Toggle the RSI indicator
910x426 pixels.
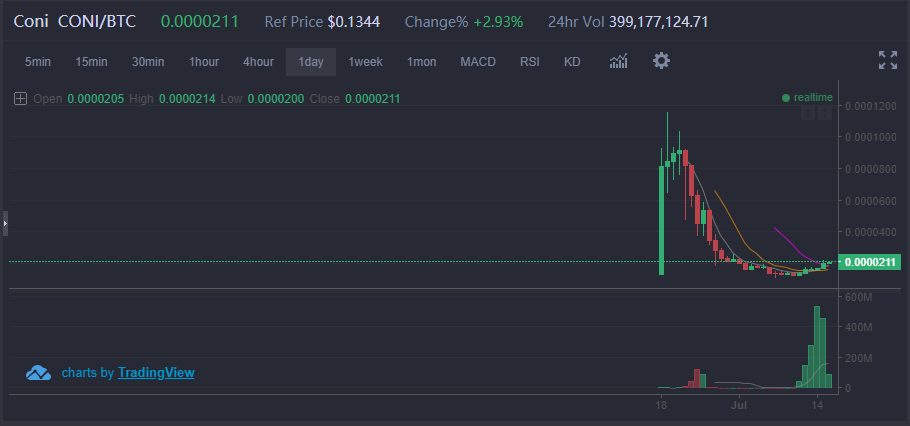pos(530,62)
